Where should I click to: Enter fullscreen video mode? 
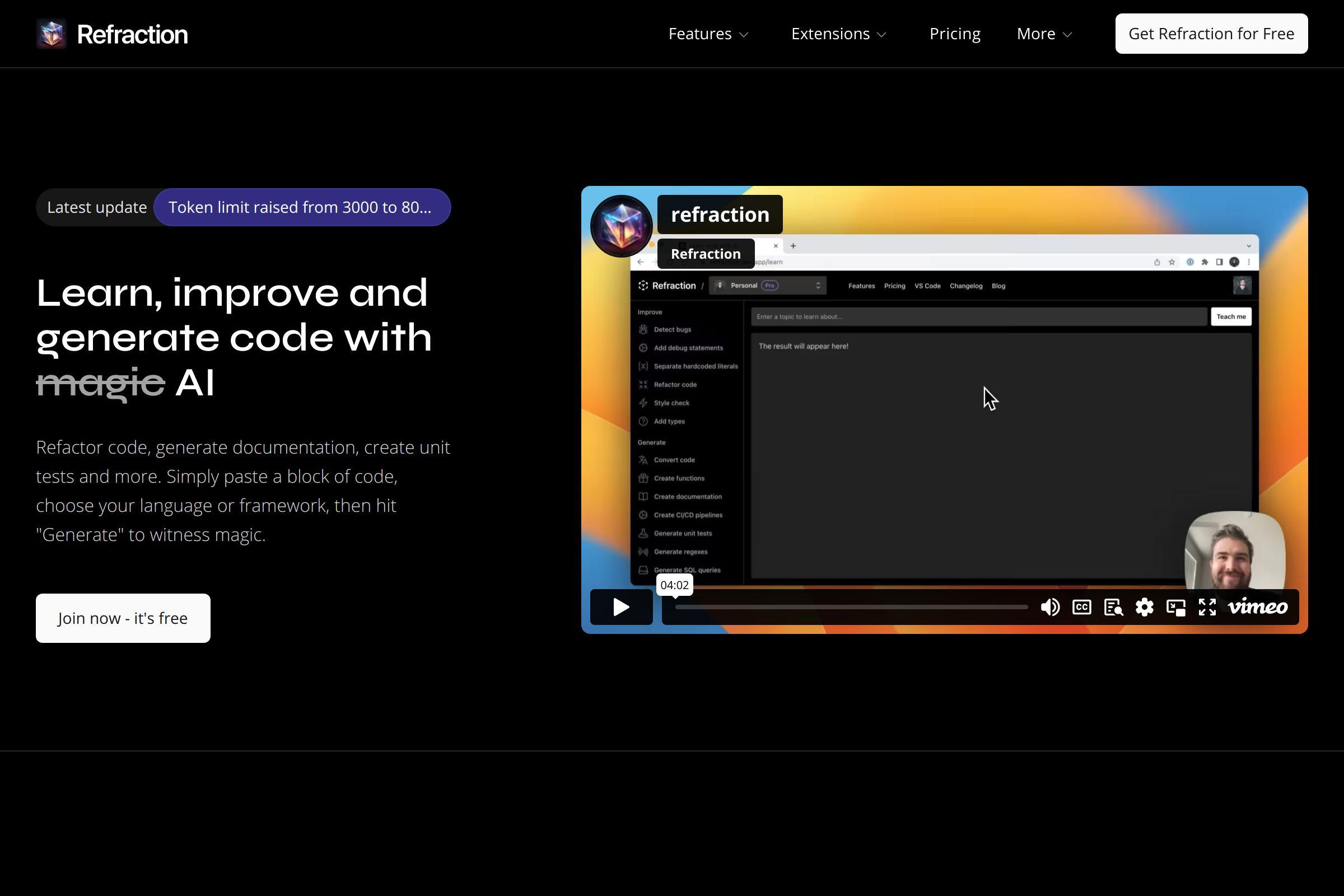click(x=1207, y=607)
